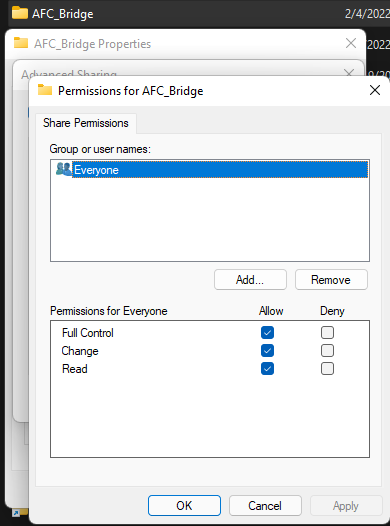Remove the selected Everyone group
This screenshot has width=390, height=526.
[331, 279]
